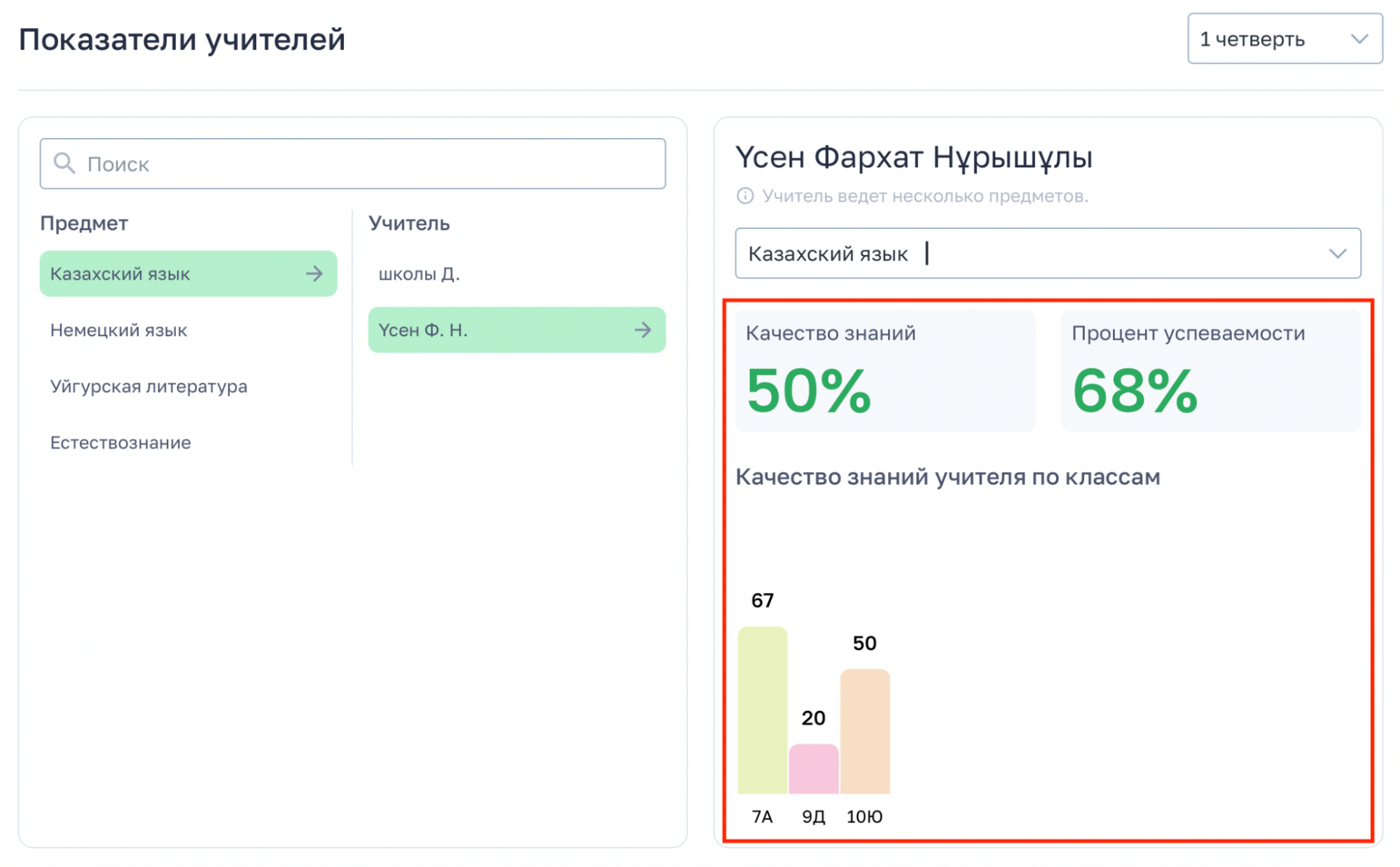Click the Процент успеваемости 68% card
The image size is (1400, 867).
click(x=1210, y=371)
